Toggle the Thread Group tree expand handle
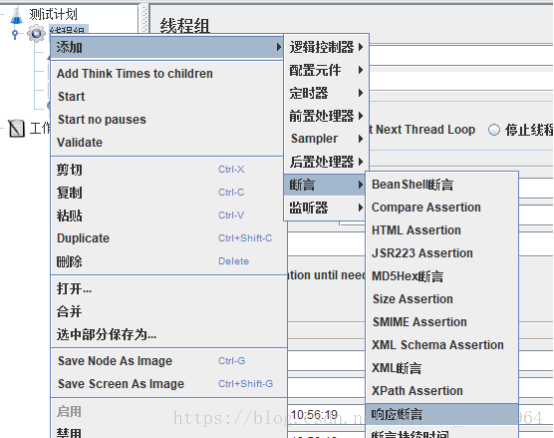The width and height of the screenshot is (554, 438). point(14,35)
